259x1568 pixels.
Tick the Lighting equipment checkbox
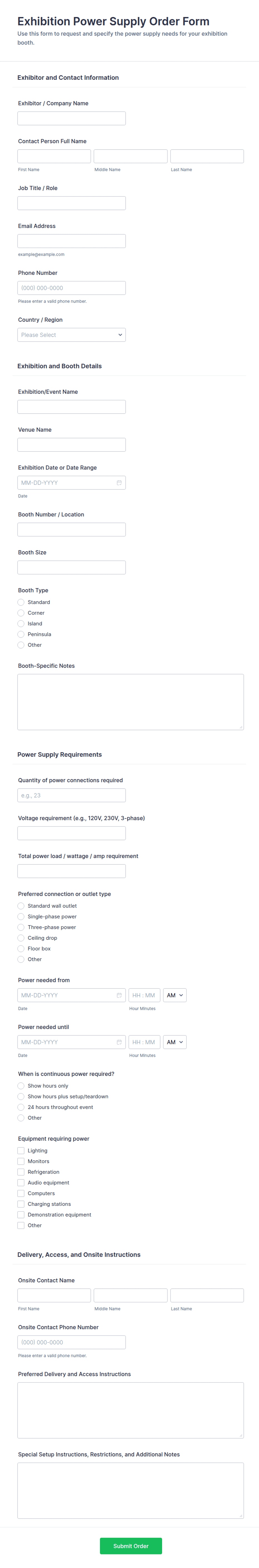(21, 1150)
